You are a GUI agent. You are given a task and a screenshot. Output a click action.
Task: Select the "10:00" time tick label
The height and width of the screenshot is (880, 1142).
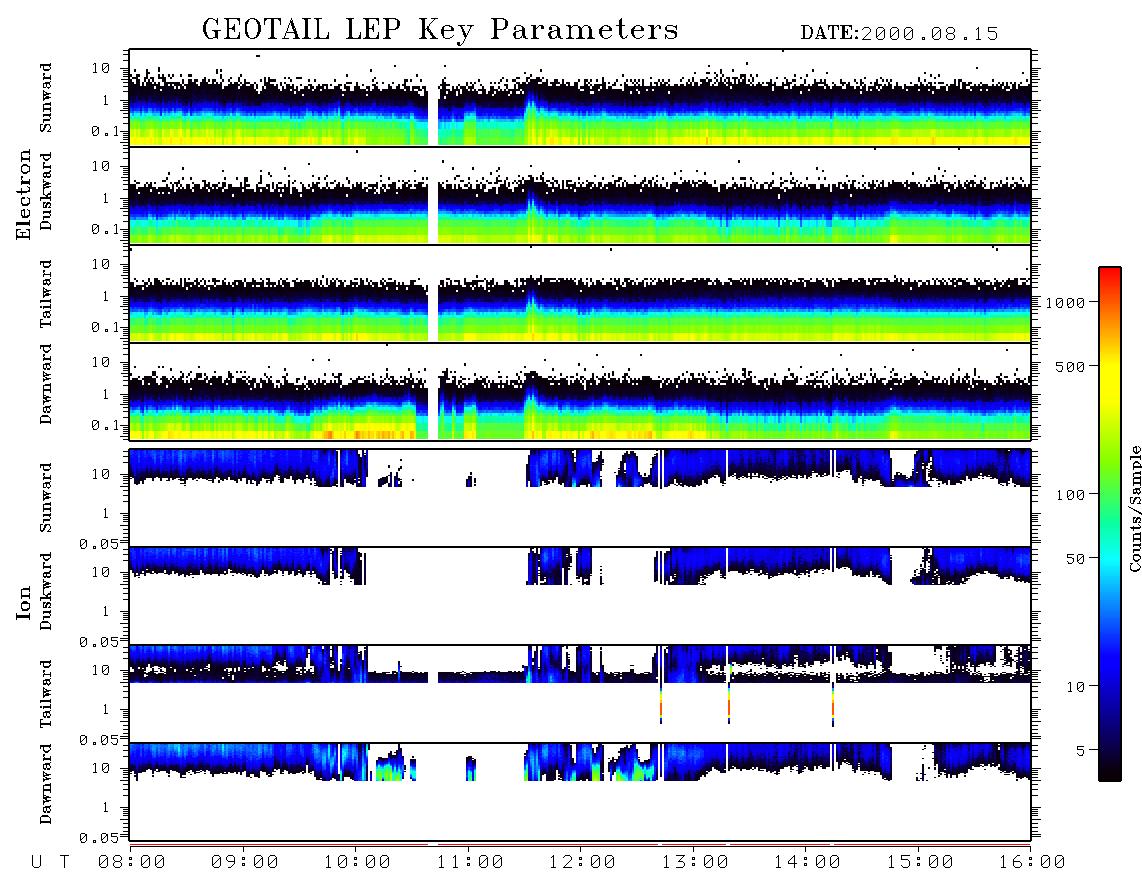click(357, 862)
